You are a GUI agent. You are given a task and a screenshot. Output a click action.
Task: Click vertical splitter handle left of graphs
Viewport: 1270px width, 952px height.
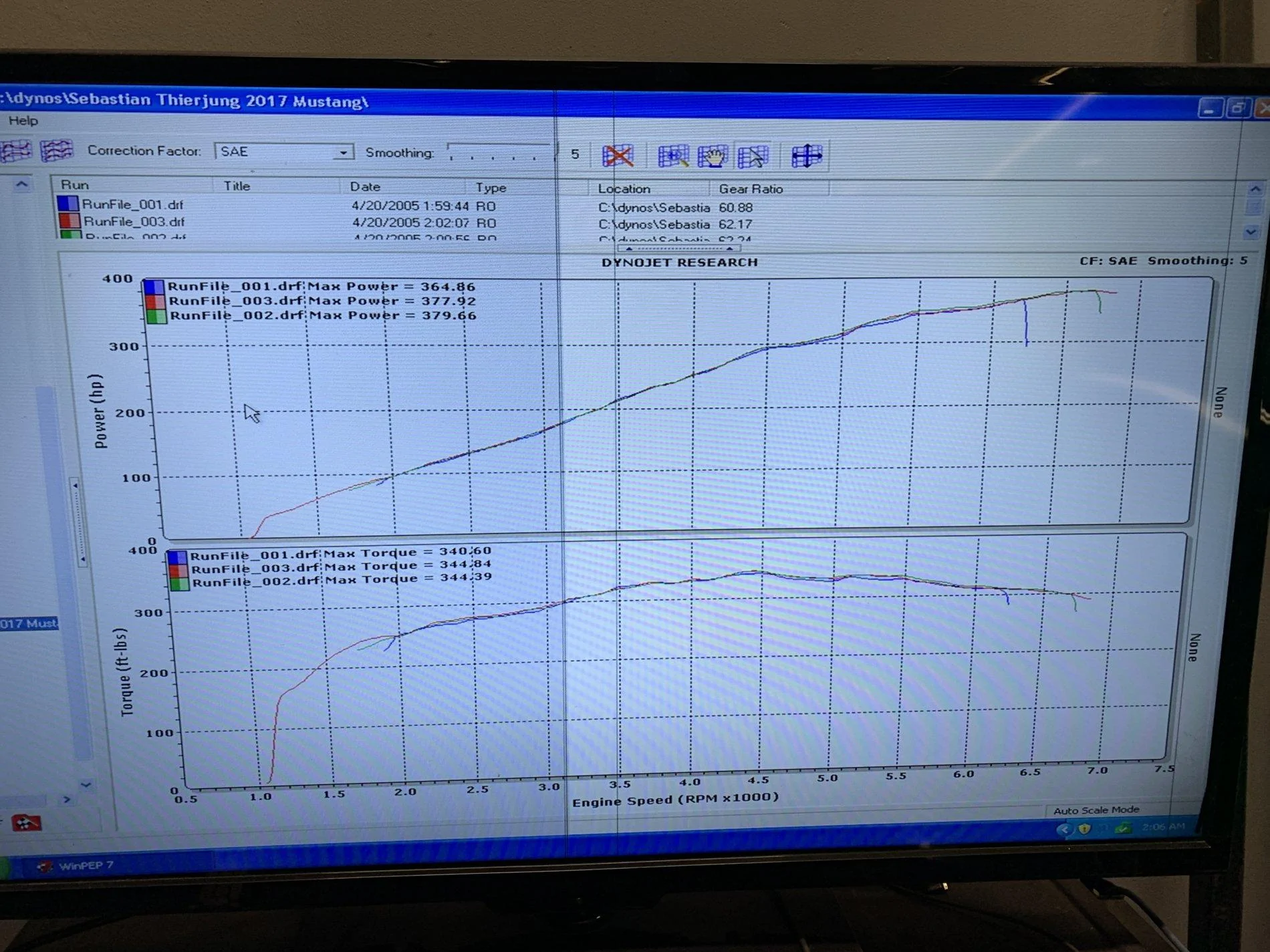point(78,522)
